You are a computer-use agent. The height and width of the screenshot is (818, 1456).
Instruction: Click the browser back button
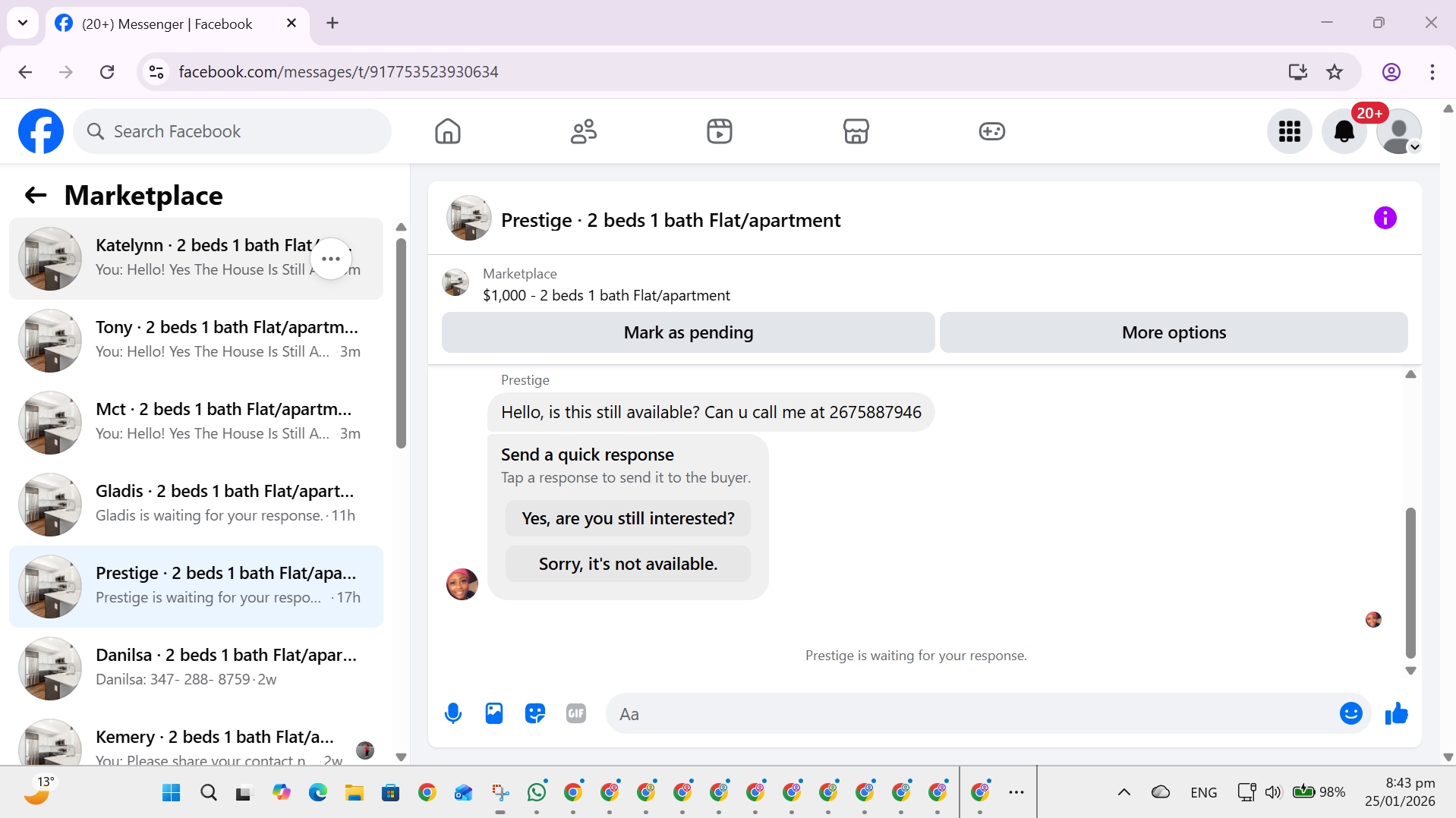25,72
